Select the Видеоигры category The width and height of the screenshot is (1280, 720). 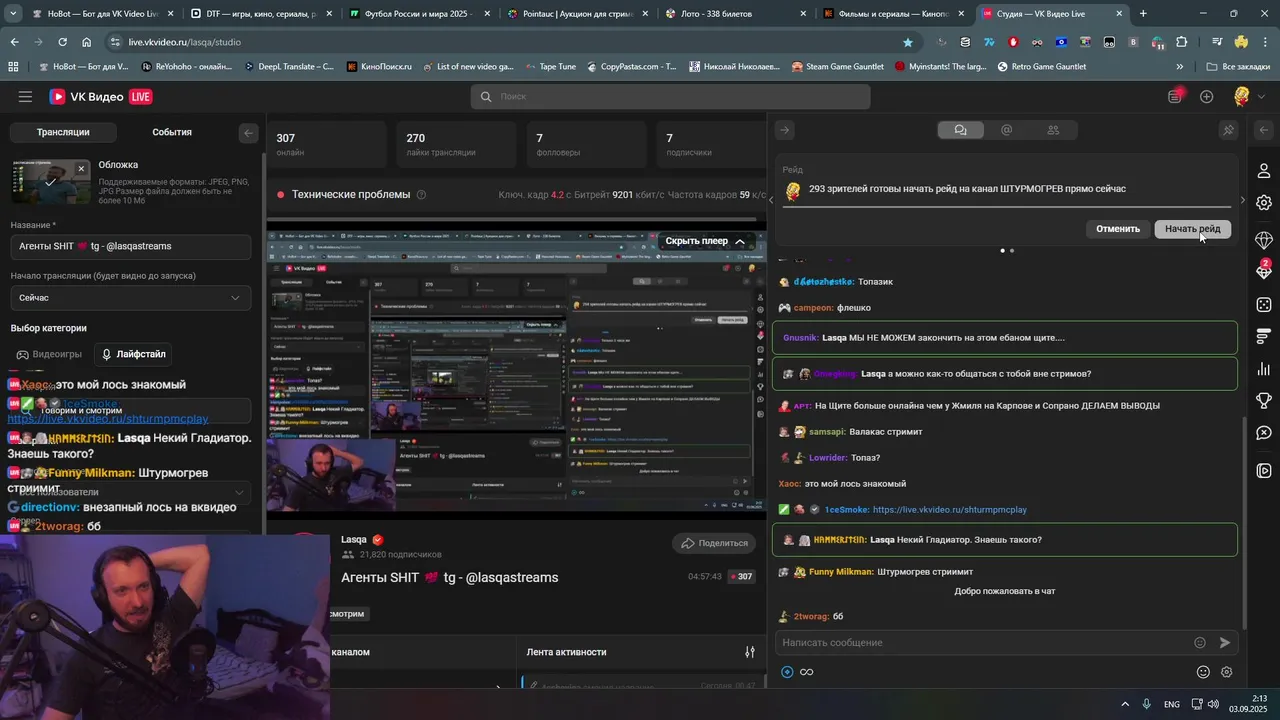pyautogui.click(x=50, y=354)
